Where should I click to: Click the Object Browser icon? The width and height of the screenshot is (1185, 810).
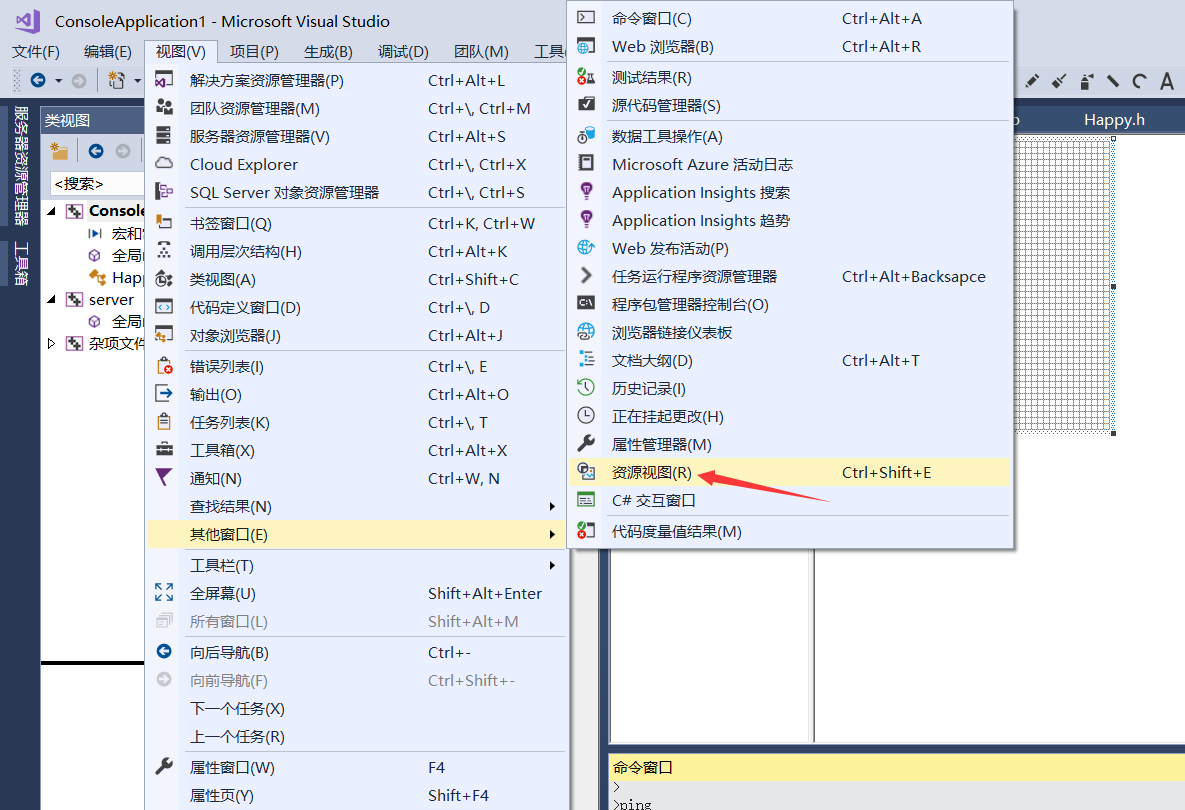pos(164,334)
